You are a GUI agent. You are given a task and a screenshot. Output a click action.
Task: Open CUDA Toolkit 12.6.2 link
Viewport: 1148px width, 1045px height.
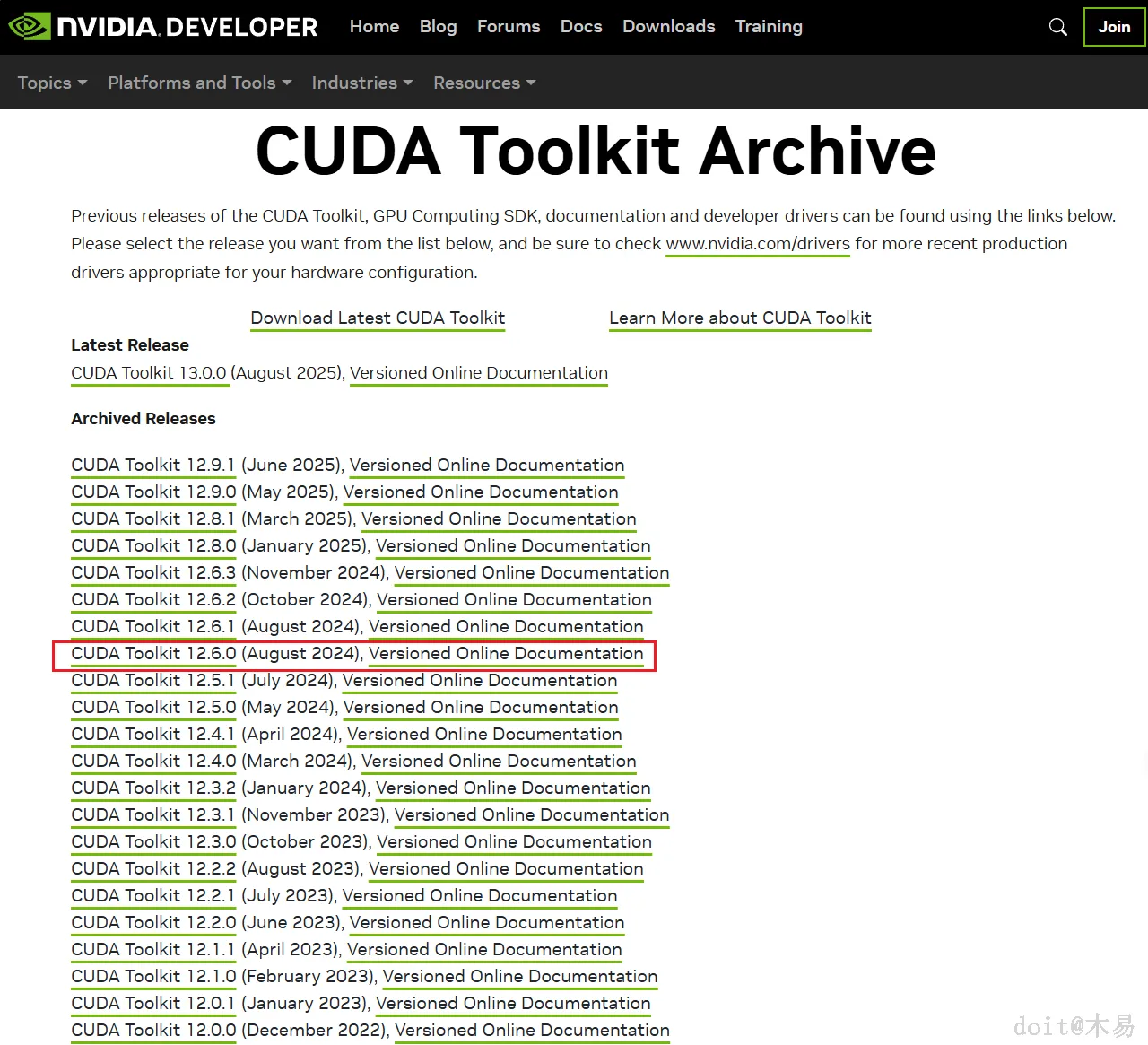(x=153, y=600)
